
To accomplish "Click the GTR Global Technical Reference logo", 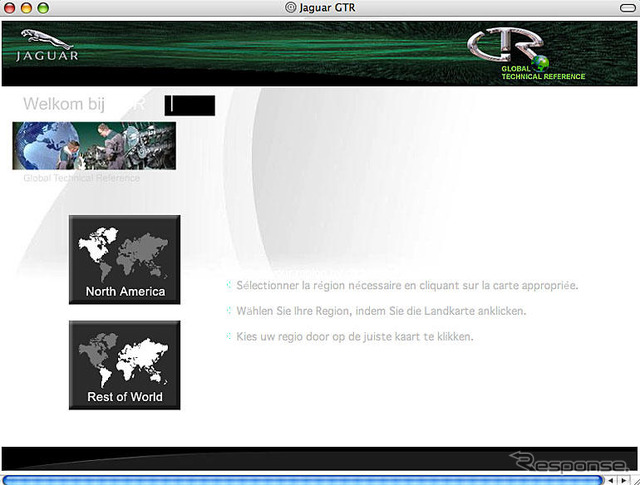I will coord(526,54).
